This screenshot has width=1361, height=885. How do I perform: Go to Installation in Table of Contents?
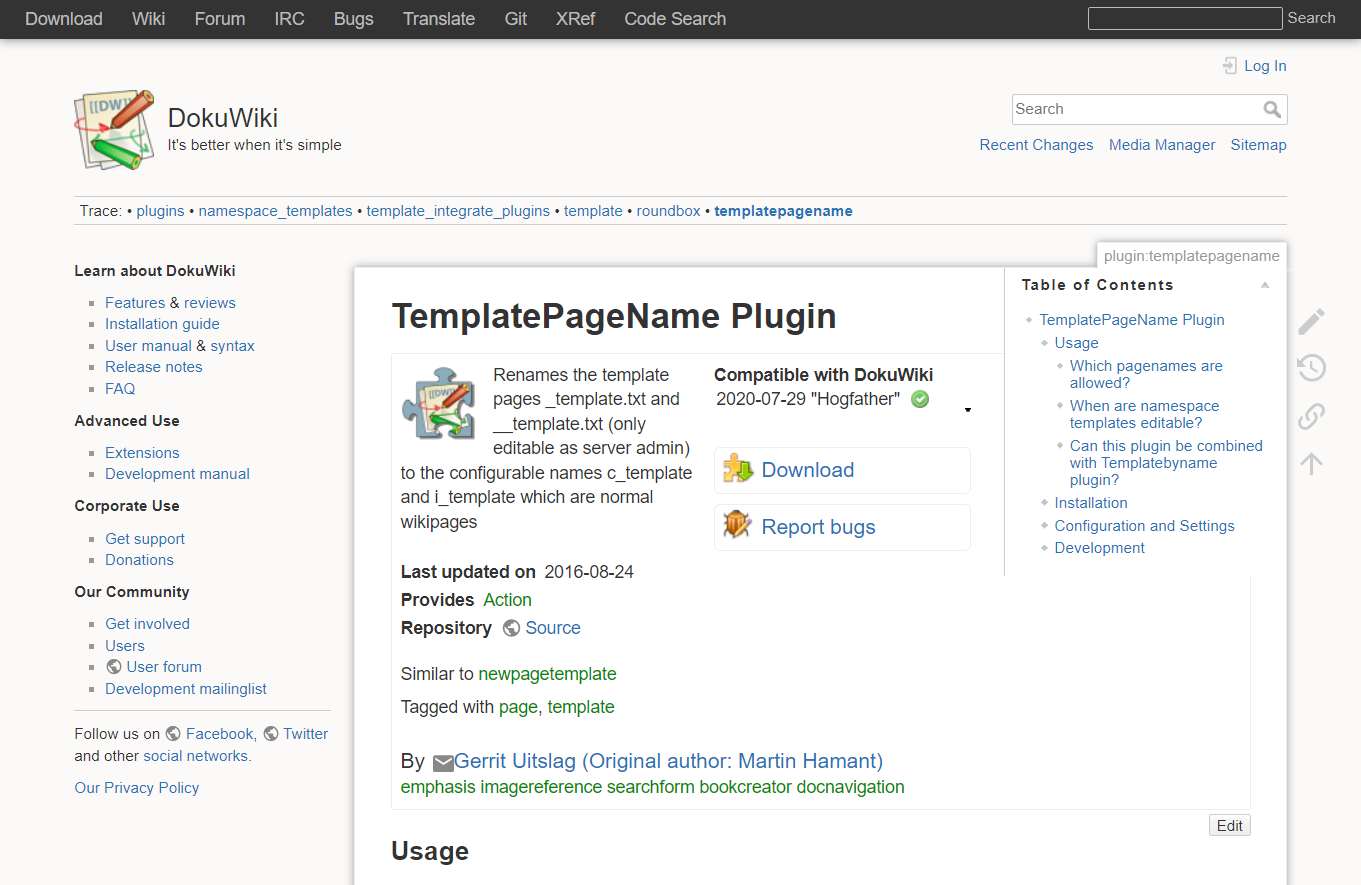(1091, 503)
